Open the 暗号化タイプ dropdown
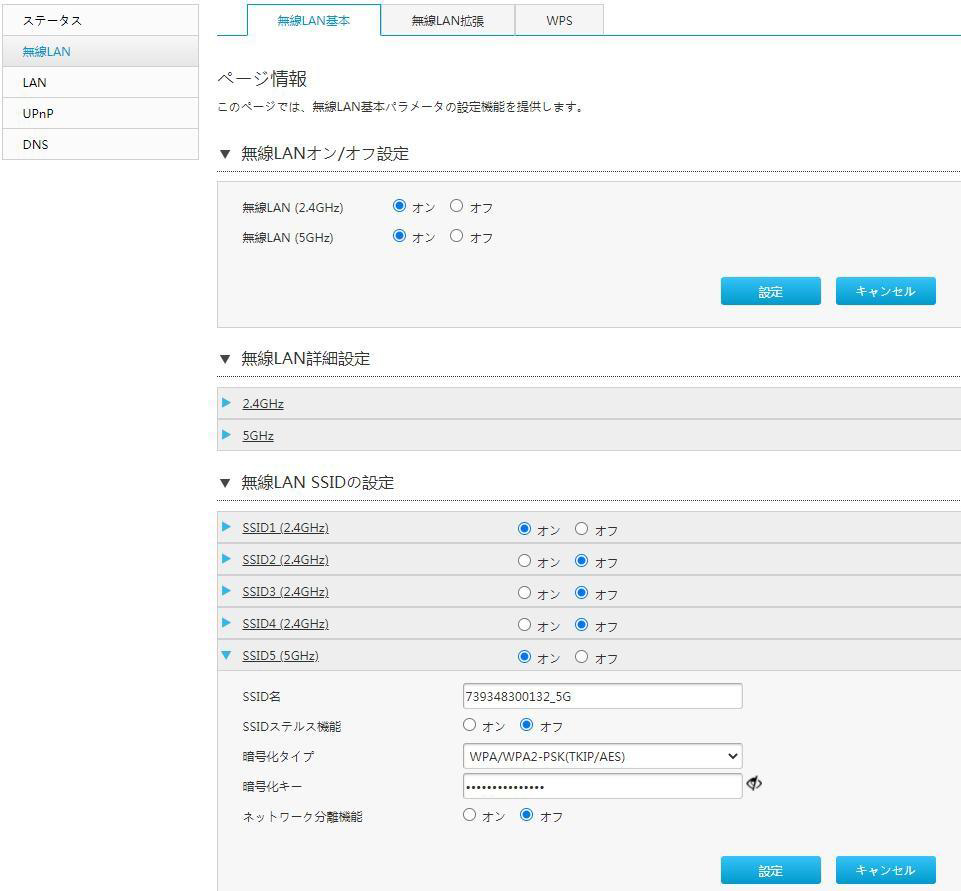The image size is (961, 891). (x=602, y=756)
